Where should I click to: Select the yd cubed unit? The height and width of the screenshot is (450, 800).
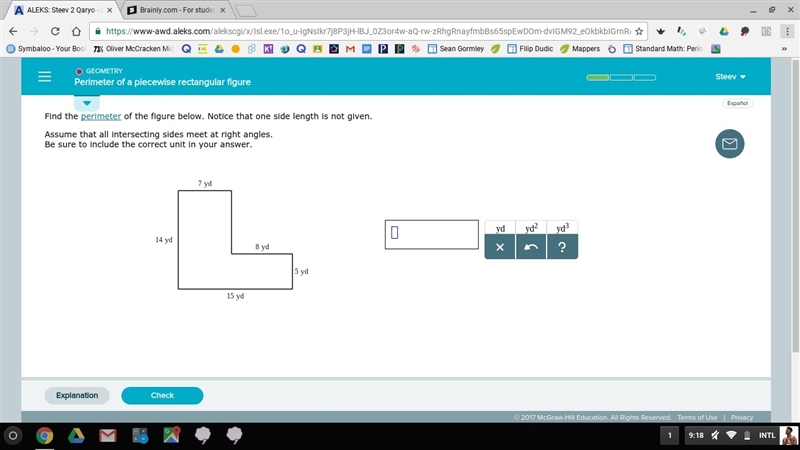pos(562,228)
